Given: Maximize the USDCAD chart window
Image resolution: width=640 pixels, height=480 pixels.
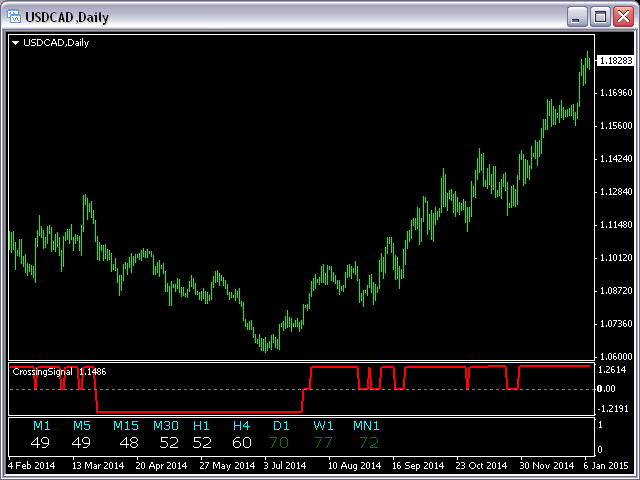Looking at the screenshot, I should pyautogui.click(x=600, y=17).
